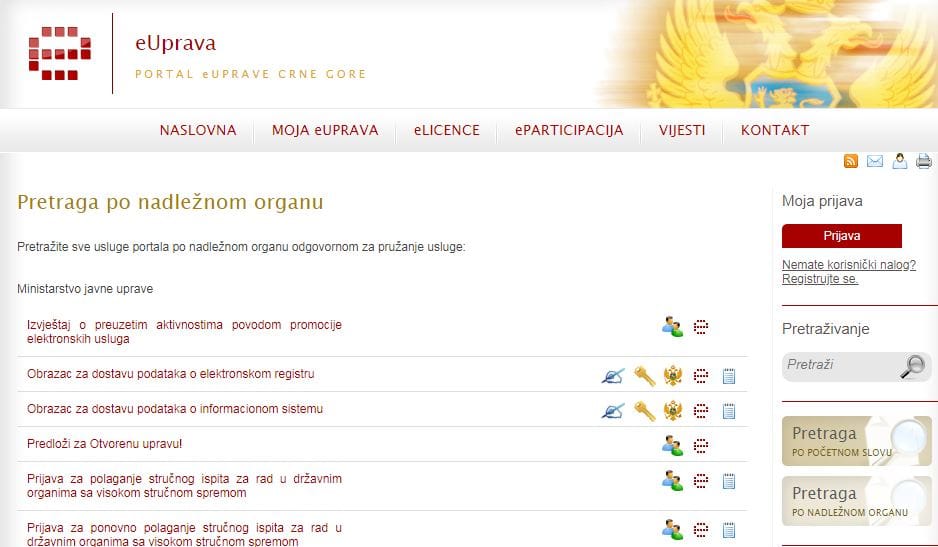Click users icon in Predloži za Otvorenu upravu row
Screen dimensions: 938x547
[x=672, y=446]
